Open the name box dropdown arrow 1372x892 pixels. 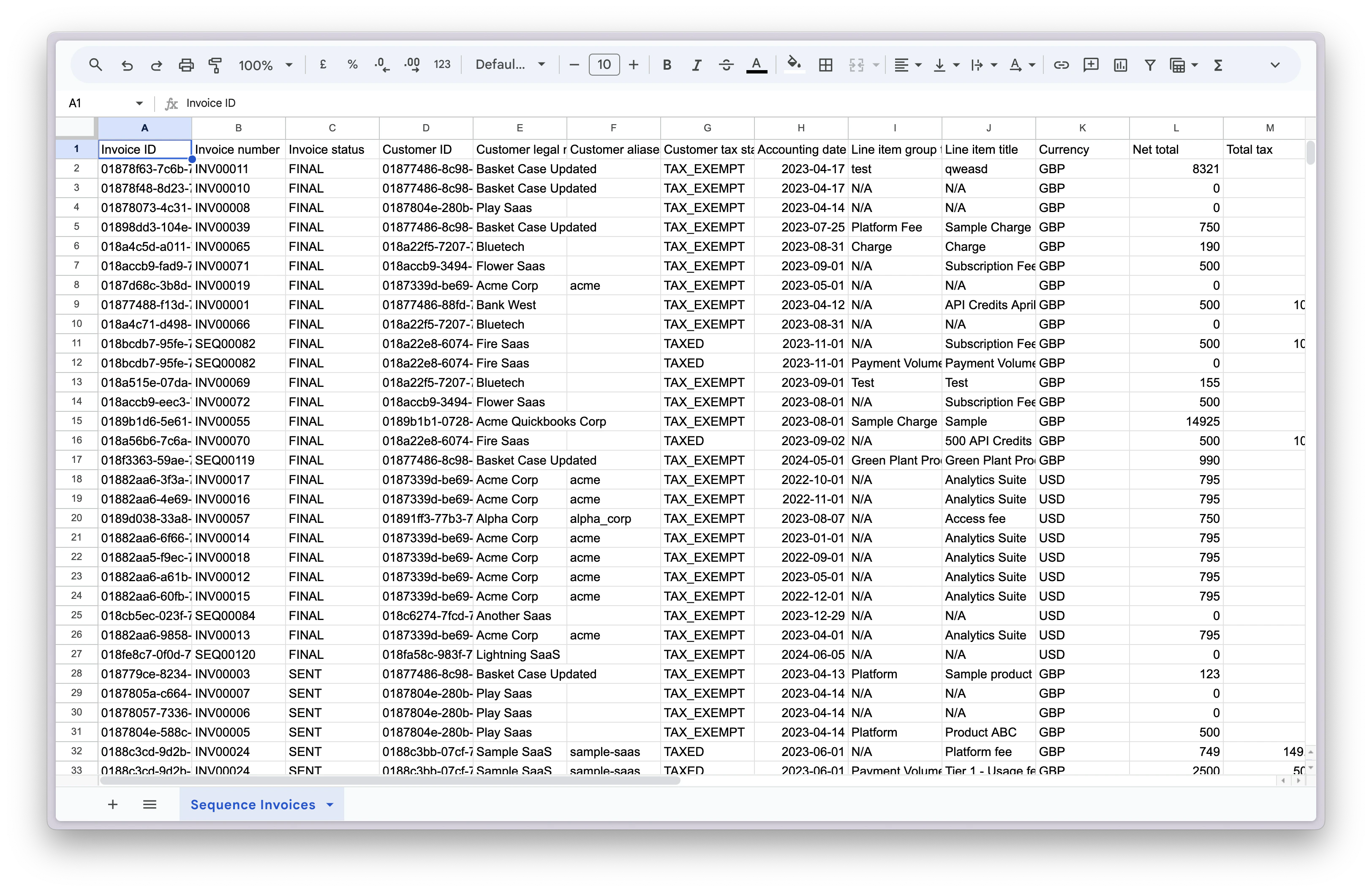click(x=139, y=103)
